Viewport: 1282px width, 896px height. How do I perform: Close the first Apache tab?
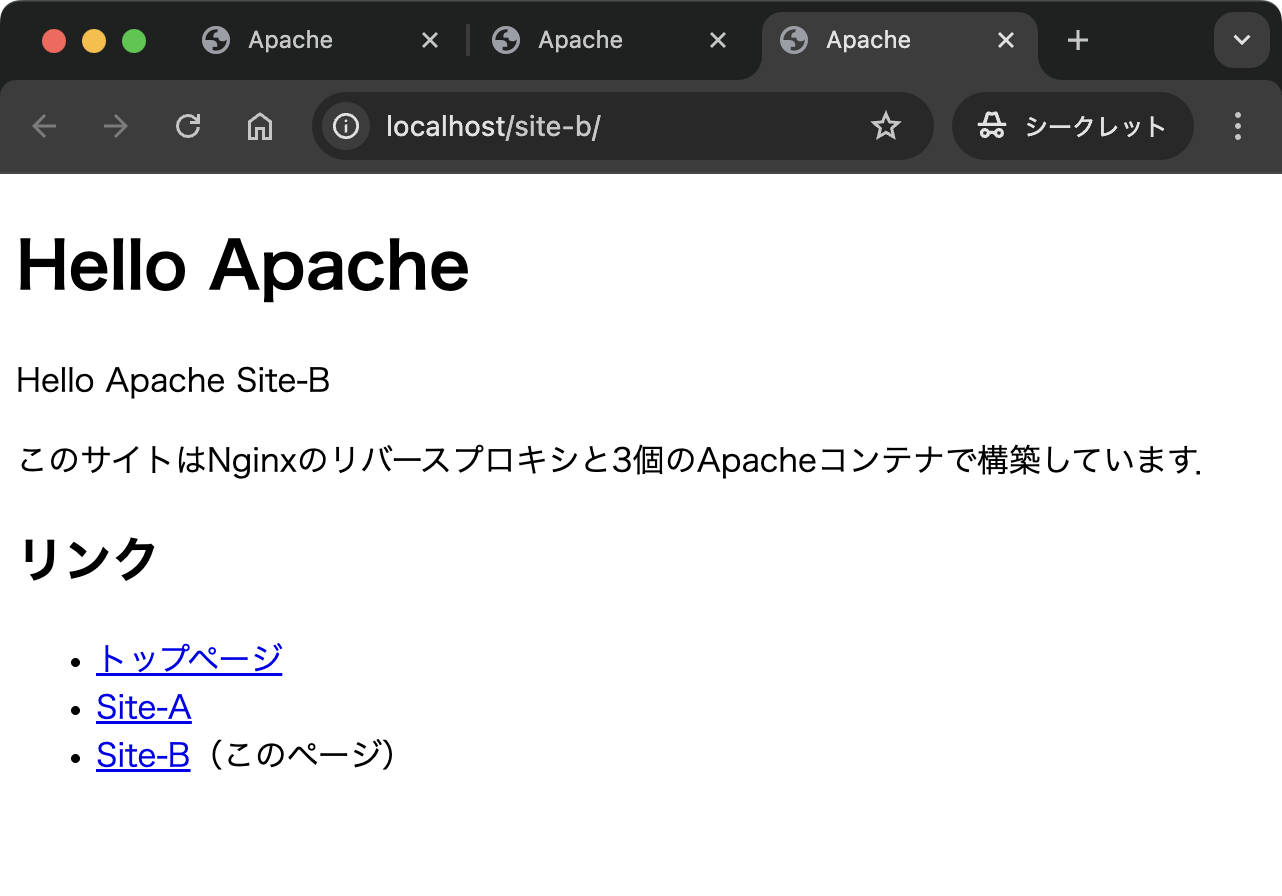click(429, 40)
